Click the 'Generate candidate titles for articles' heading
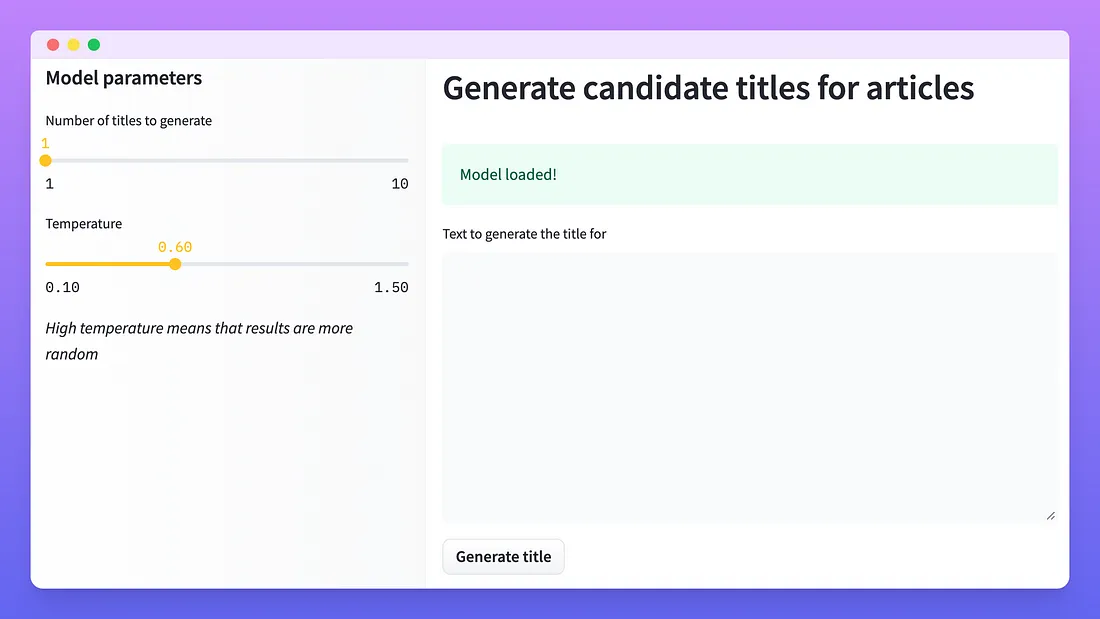The image size is (1100, 619). [x=708, y=88]
